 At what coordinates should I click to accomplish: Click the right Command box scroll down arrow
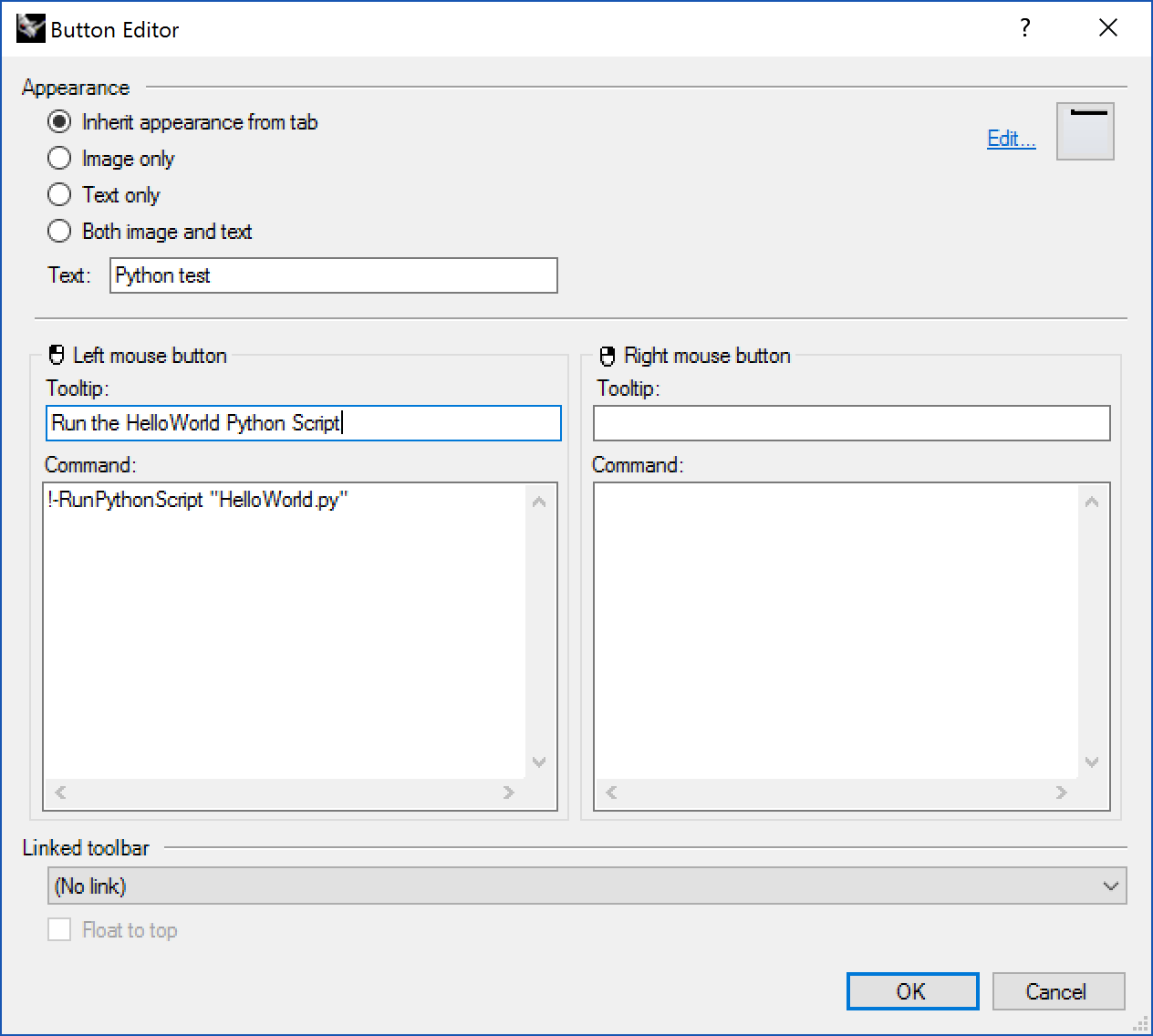[x=1091, y=762]
